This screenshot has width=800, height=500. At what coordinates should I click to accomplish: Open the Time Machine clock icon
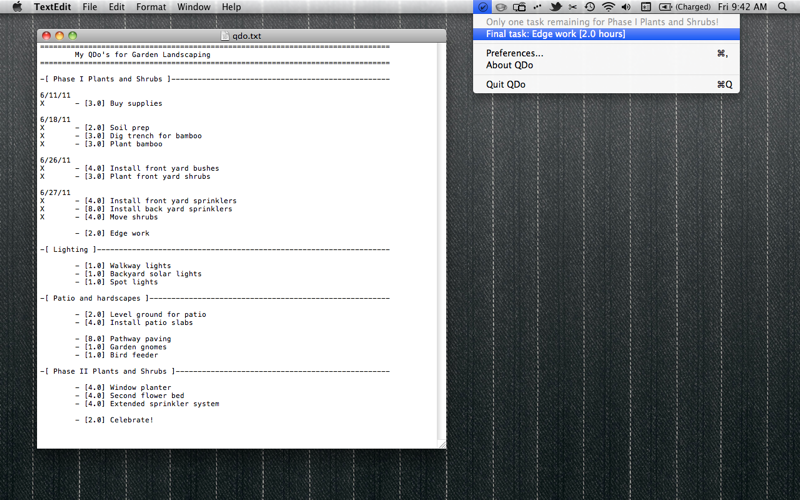click(x=590, y=7)
